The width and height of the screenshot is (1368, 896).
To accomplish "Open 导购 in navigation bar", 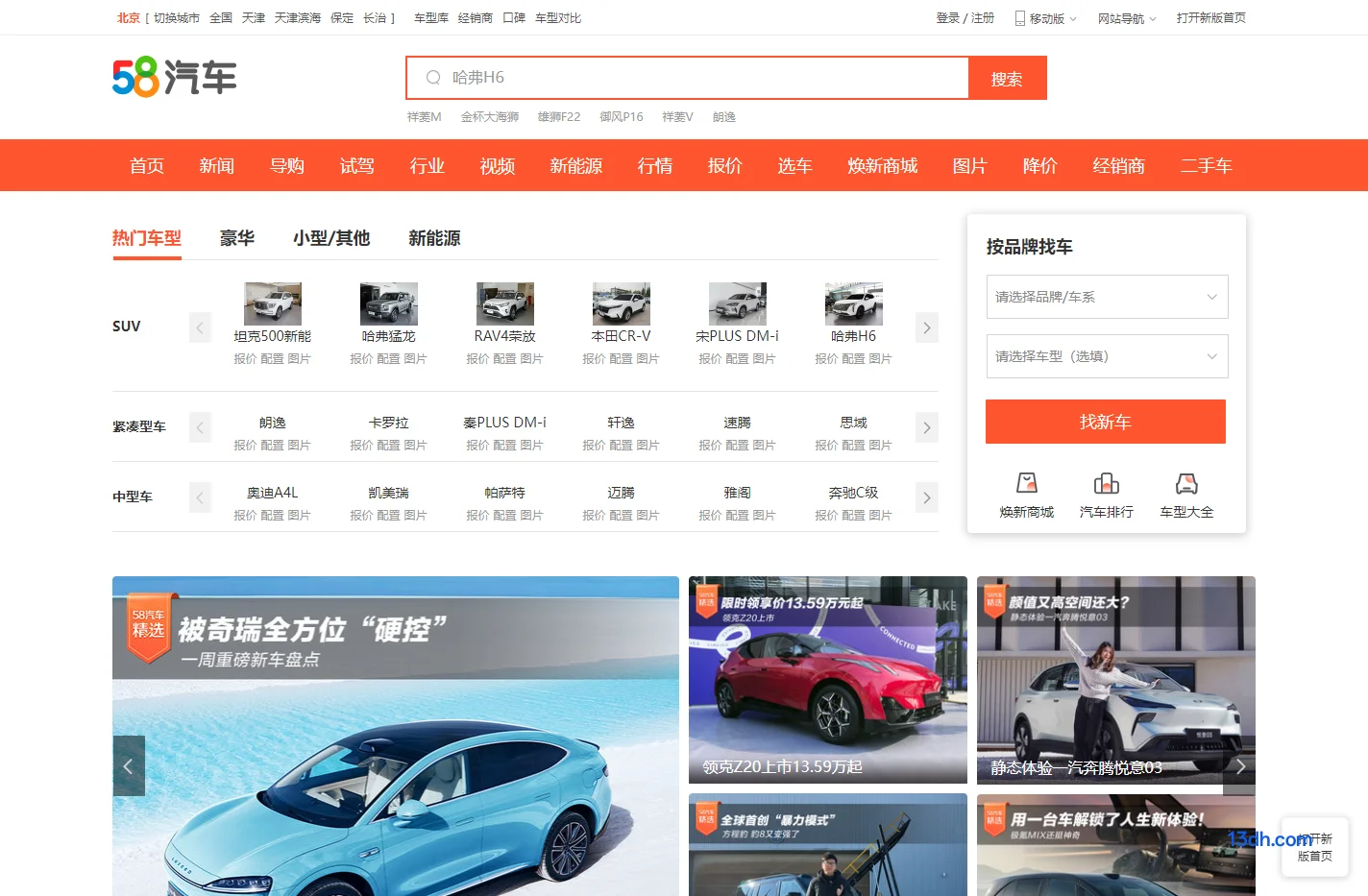I will 287,165.
